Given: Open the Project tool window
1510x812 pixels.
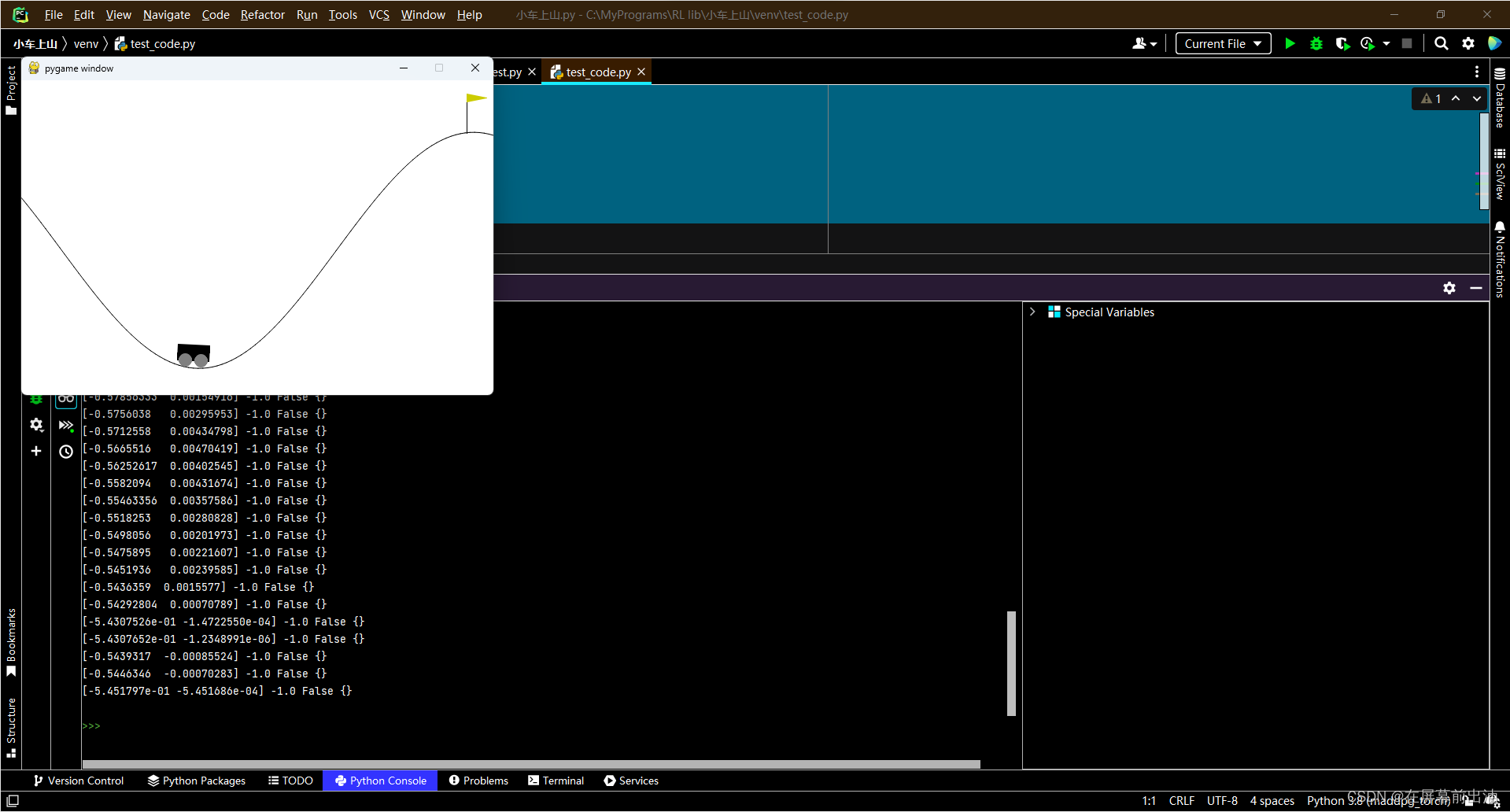Looking at the screenshot, I should pyautogui.click(x=11, y=90).
